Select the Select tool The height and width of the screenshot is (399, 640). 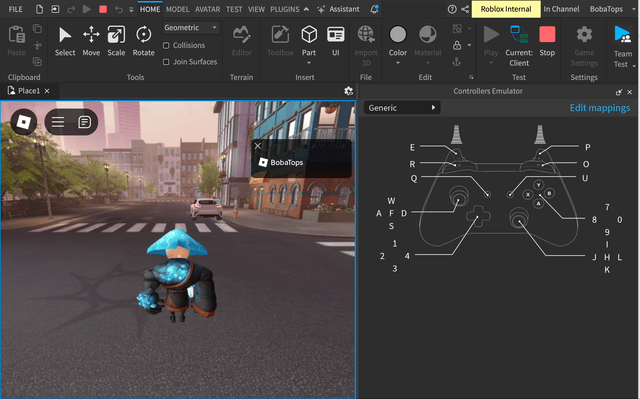coord(65,41)
